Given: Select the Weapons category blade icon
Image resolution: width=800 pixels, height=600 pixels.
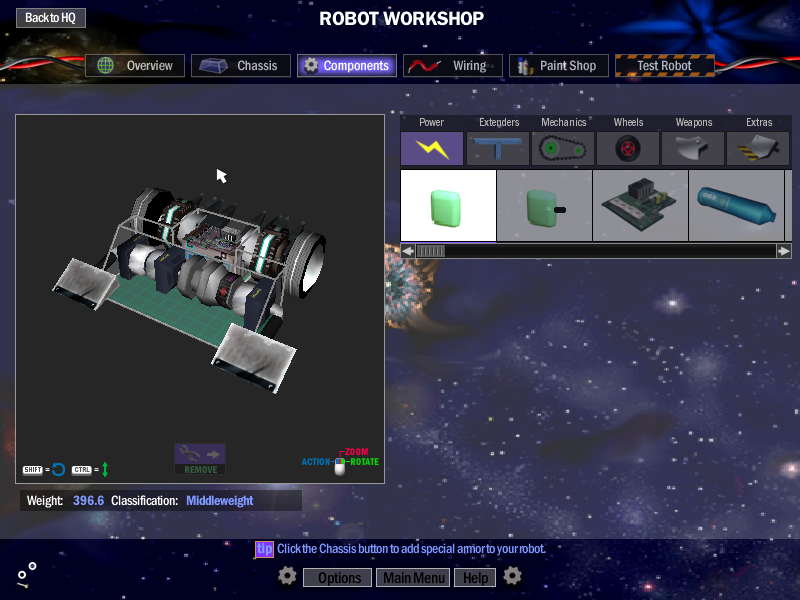Looking at the screenshot, I should 693,148.
